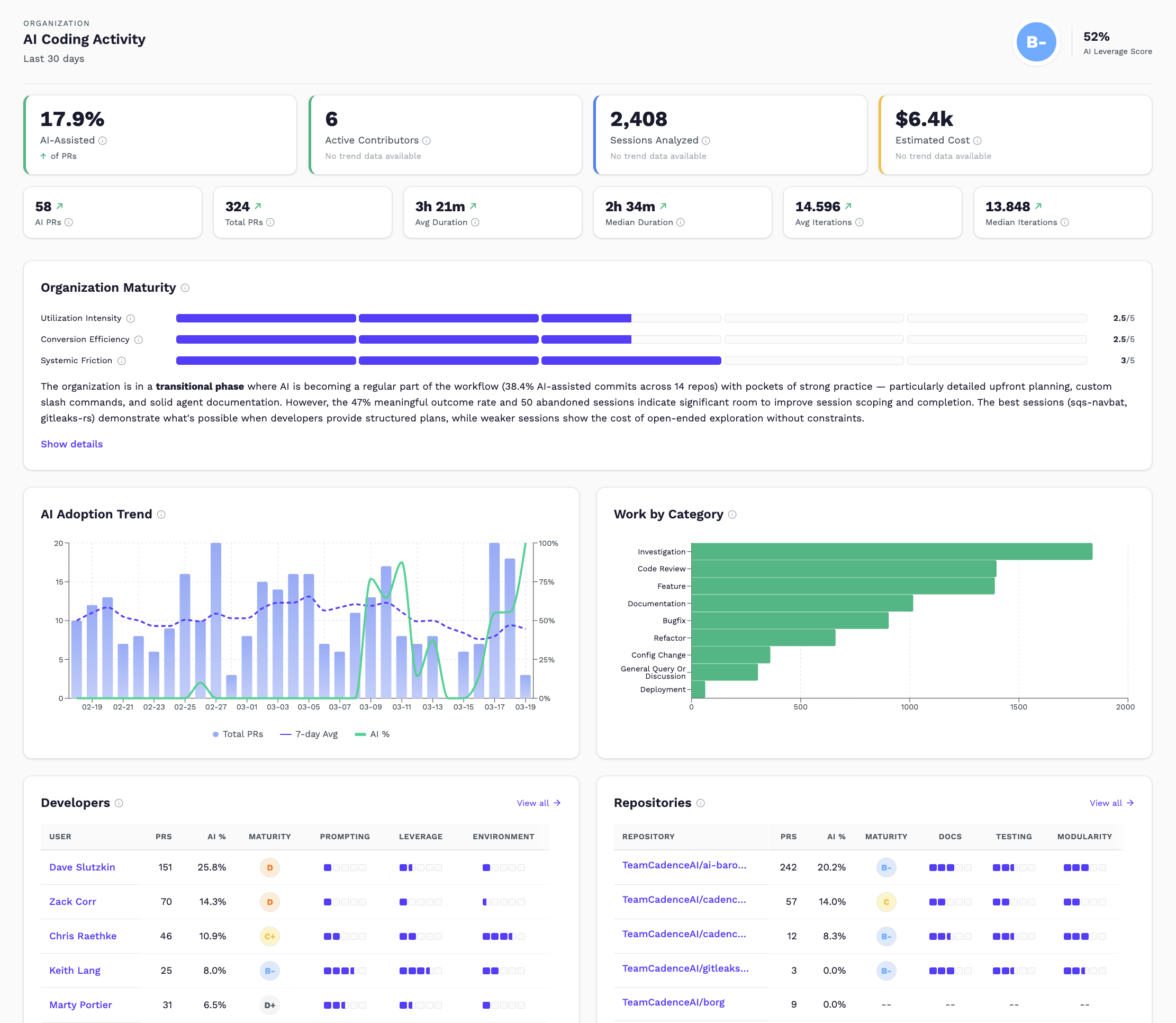The height and width of the screenshot is (1023, 1176).
Task: Open View all link in Repositories panel
Action: (x=1111, y=803)
